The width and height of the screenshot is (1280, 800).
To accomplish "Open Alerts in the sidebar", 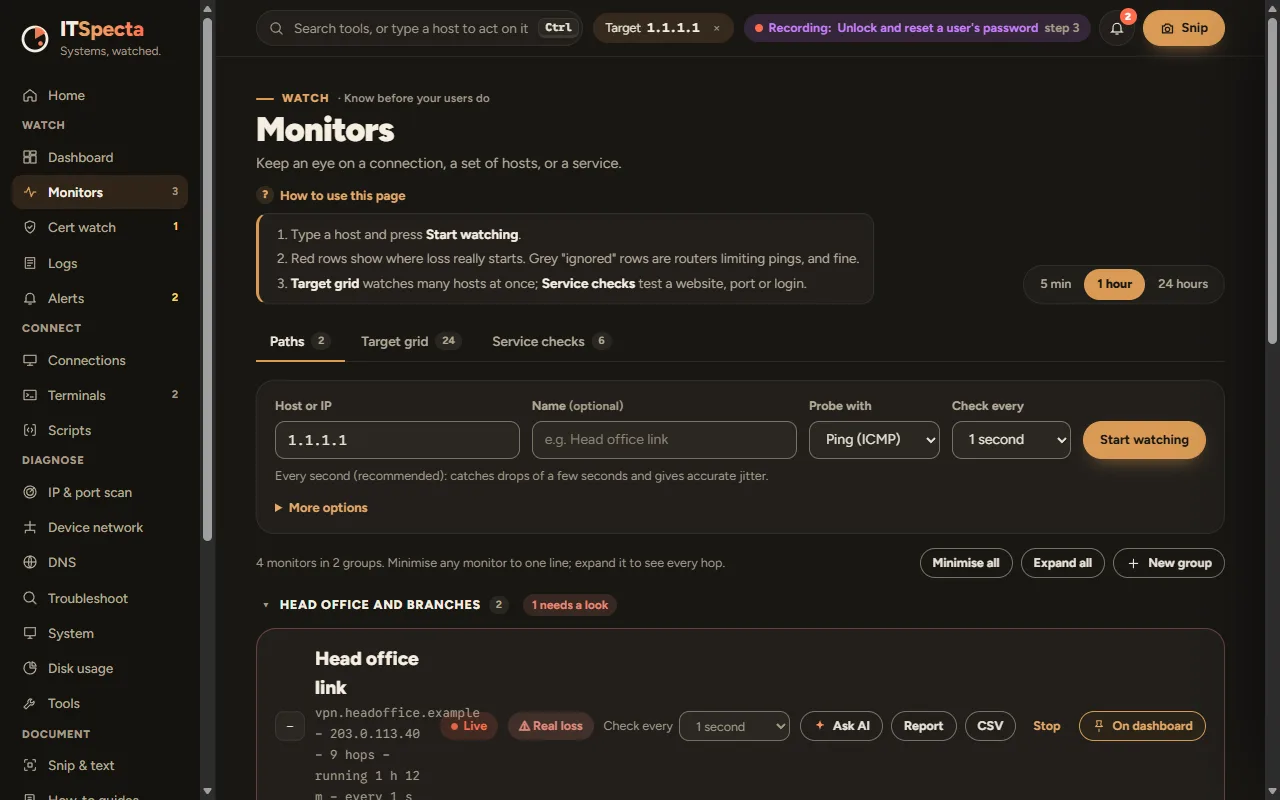I will point(100,298).
